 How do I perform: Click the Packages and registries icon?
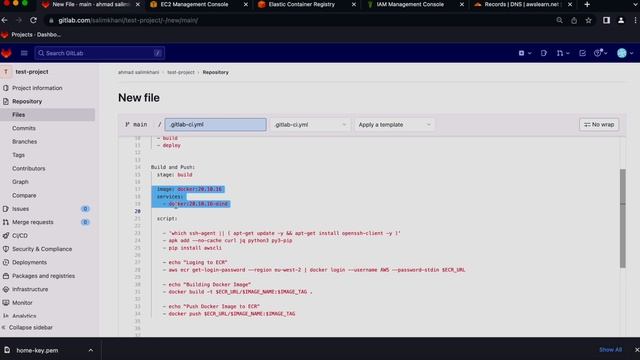pyautogui.click(x=6, y=276)
